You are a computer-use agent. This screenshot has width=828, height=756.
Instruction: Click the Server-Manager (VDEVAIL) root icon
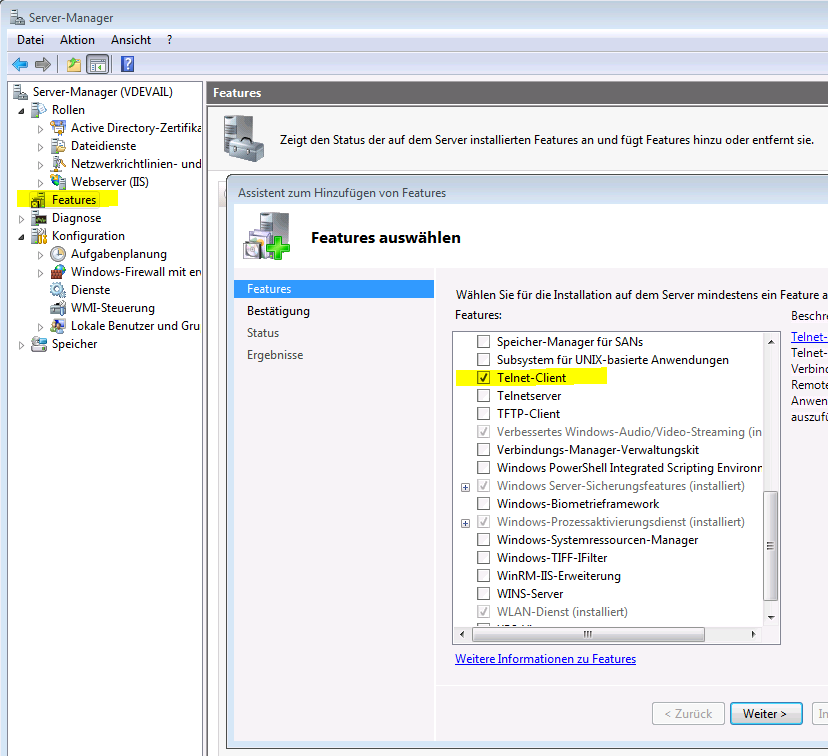coord(20,92)
